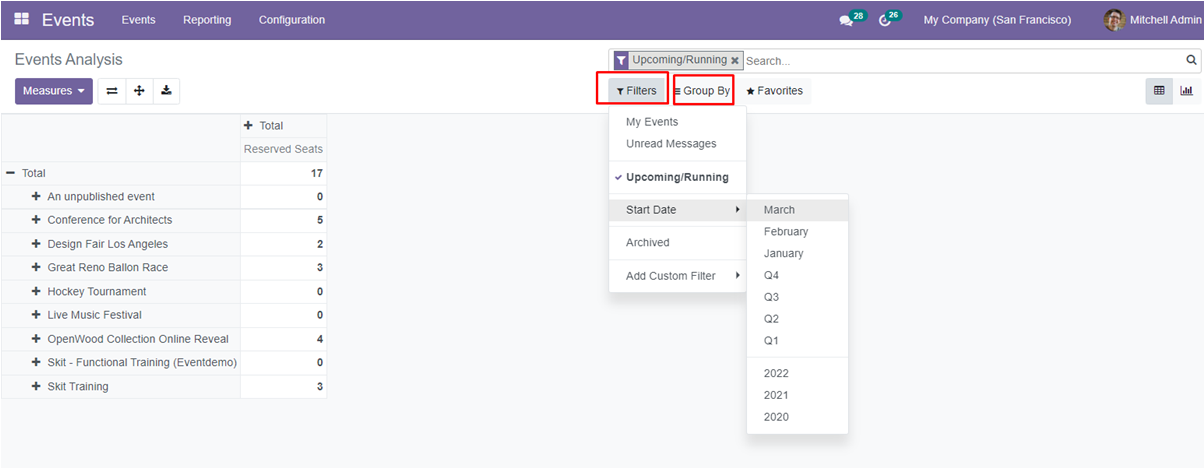Switch to graph view icon

(x=1186, y=91)
